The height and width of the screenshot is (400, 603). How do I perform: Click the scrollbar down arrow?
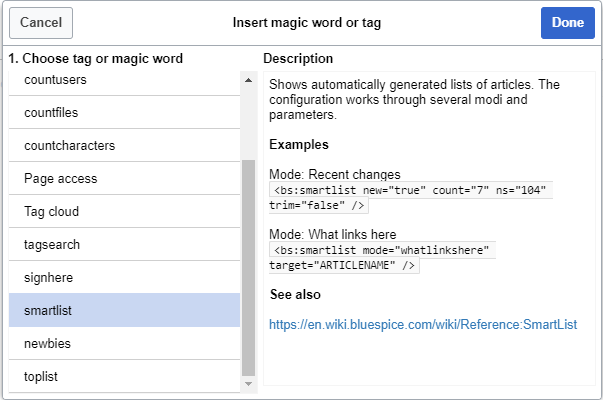click(x=248, y=384)
